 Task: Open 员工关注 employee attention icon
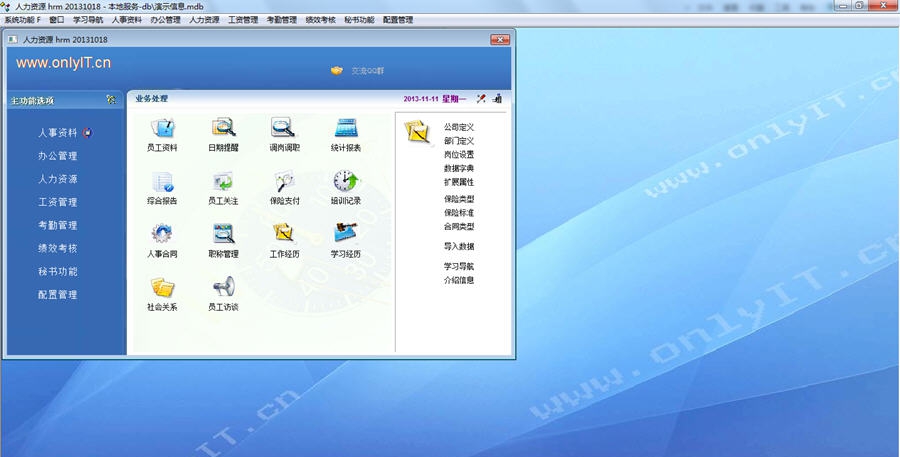pos(223,181)
